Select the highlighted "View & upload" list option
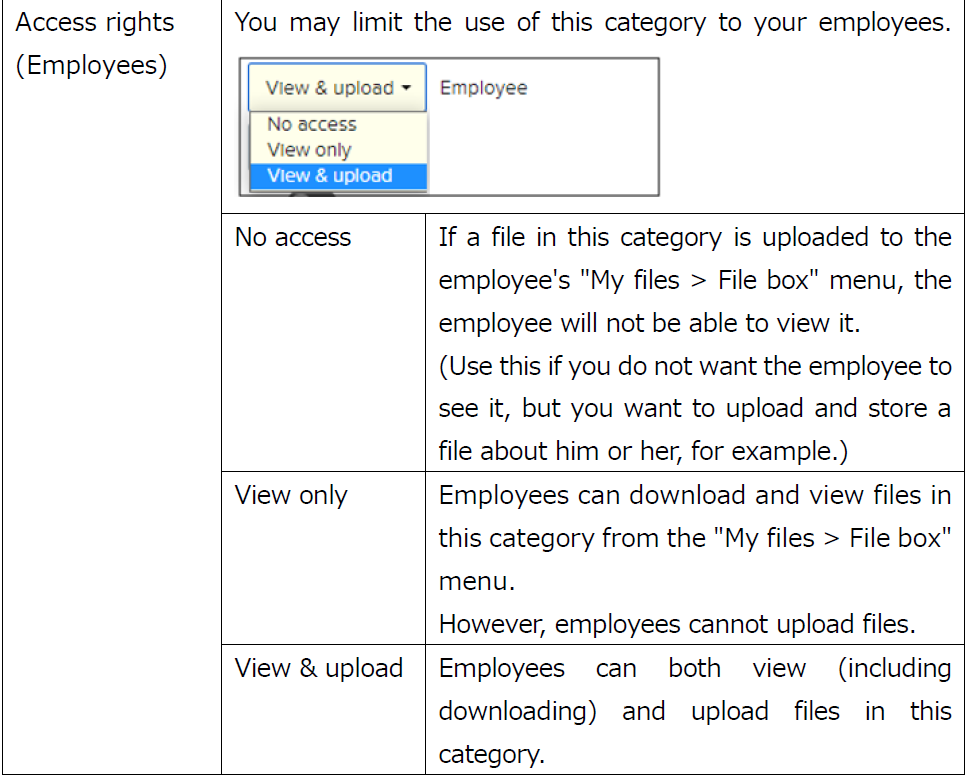This screenshot has width=966, height=778. [329, 176]
